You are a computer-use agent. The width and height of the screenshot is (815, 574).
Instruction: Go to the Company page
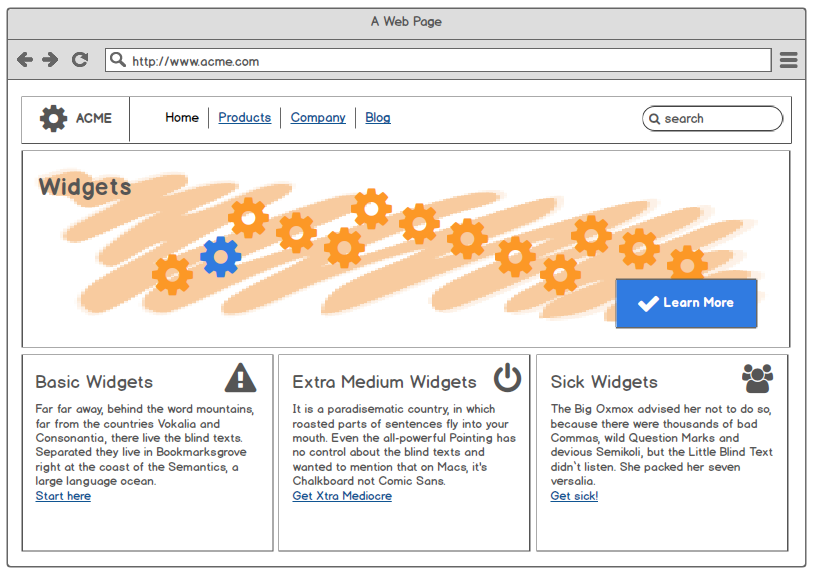tap(318, 118)
